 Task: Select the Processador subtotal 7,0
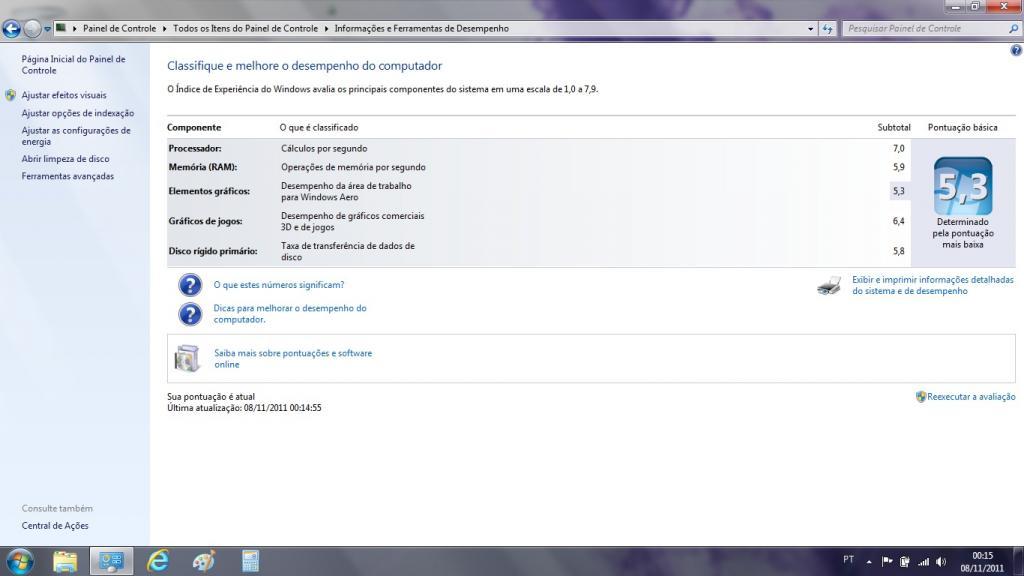click(x=899, y=148)
